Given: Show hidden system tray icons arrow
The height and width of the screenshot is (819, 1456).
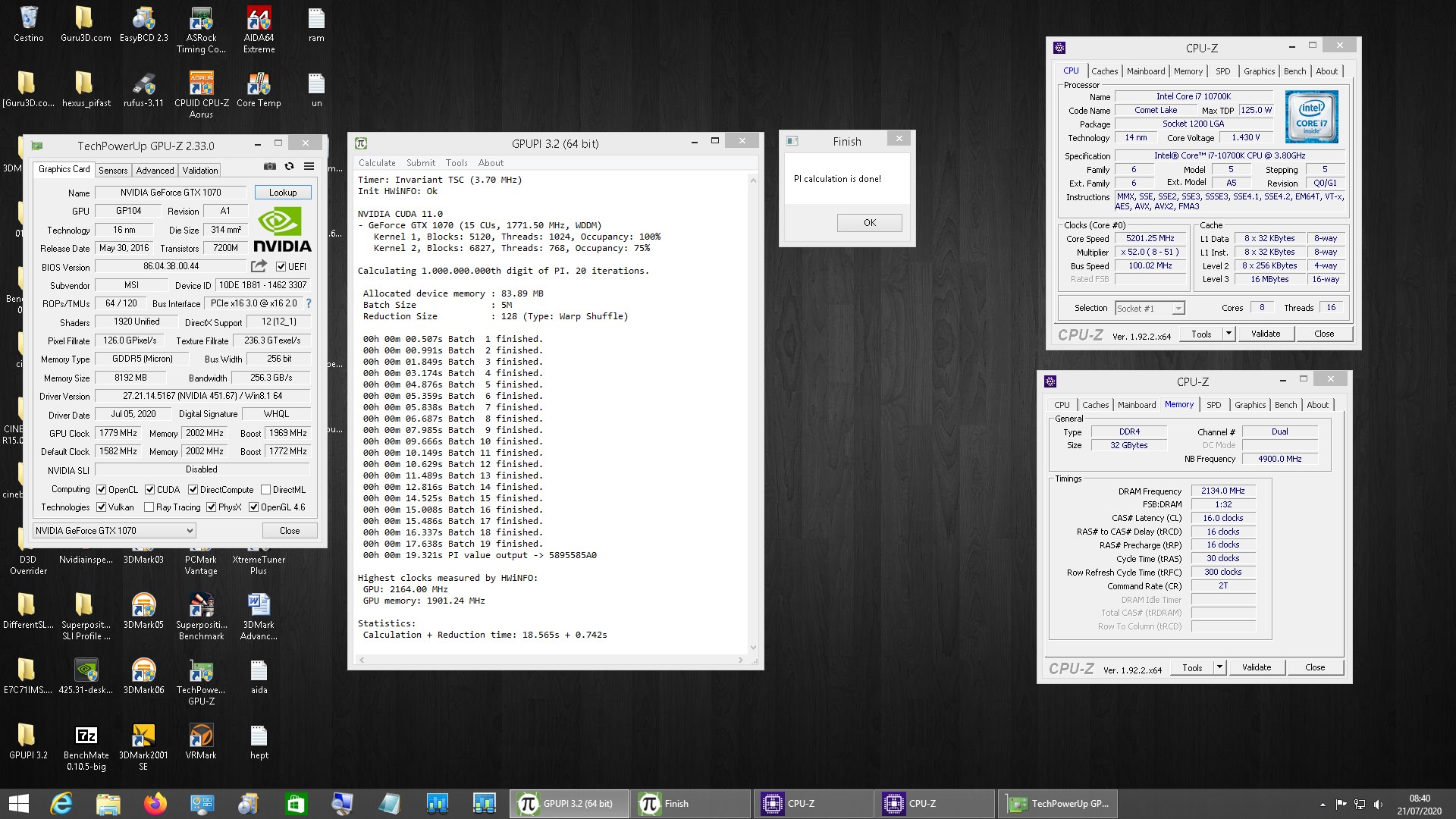Looking at the screenshot, I should coord(1323,804).
